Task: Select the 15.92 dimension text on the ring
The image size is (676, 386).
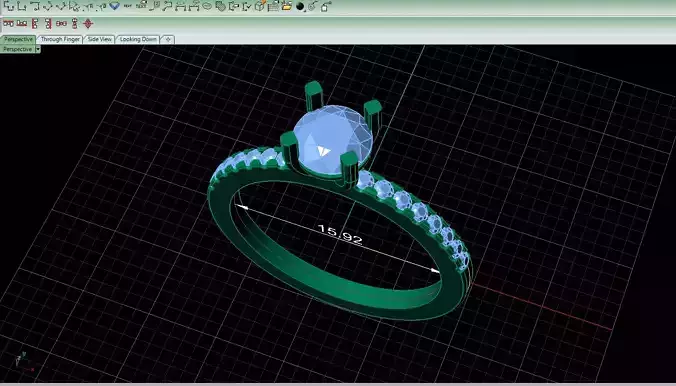Action: 340,234
